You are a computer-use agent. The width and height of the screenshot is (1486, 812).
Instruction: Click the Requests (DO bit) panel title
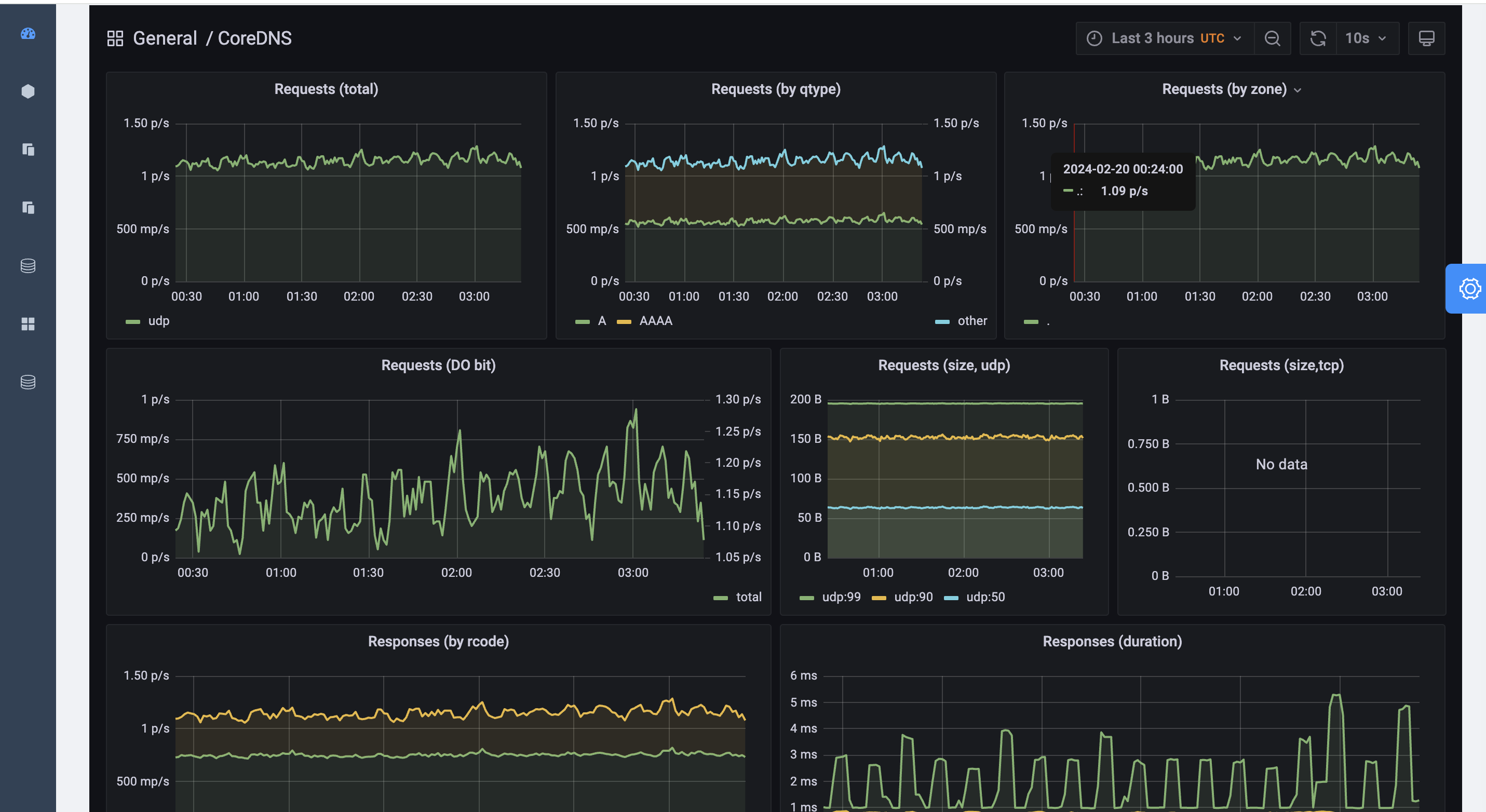coord(438,365)
